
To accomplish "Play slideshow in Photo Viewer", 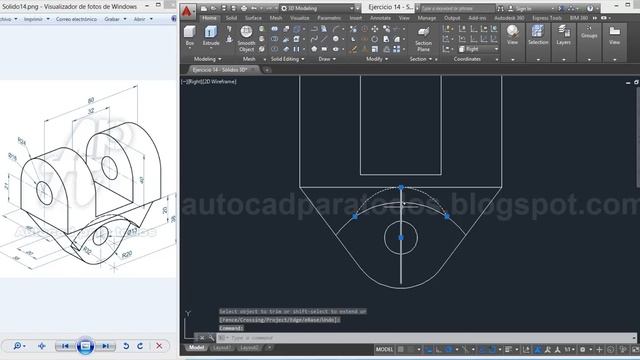I will point(85,346).
